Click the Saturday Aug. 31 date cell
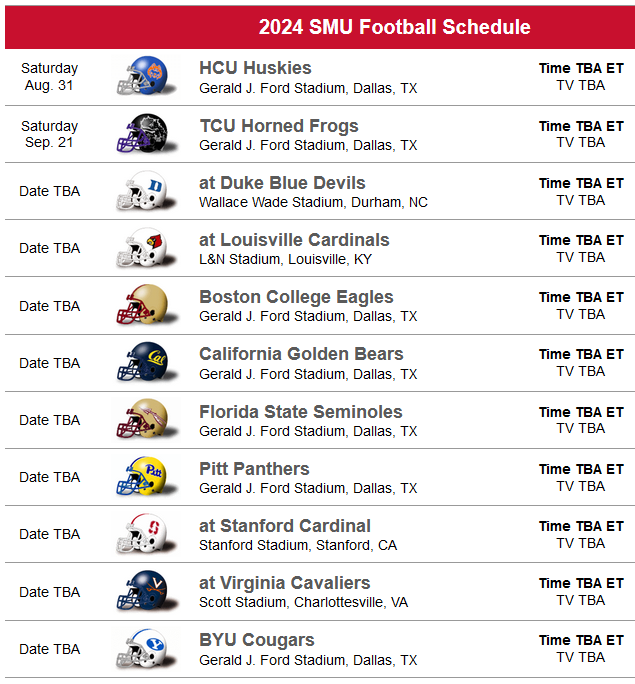The width and height of the screenshot is (635, 684). tap(49, 77)
